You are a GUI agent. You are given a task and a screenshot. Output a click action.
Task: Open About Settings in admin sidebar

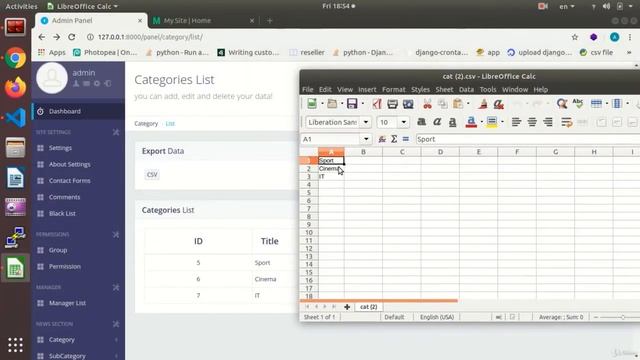(78, 164)
